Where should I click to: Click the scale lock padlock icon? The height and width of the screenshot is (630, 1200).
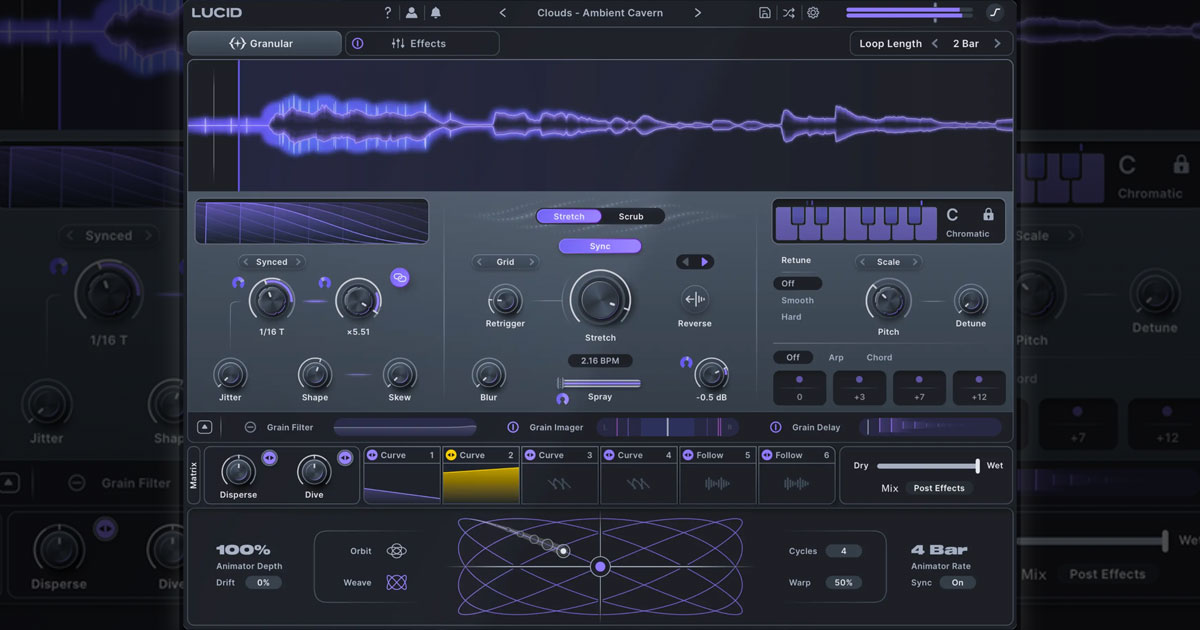click(988, 215)
